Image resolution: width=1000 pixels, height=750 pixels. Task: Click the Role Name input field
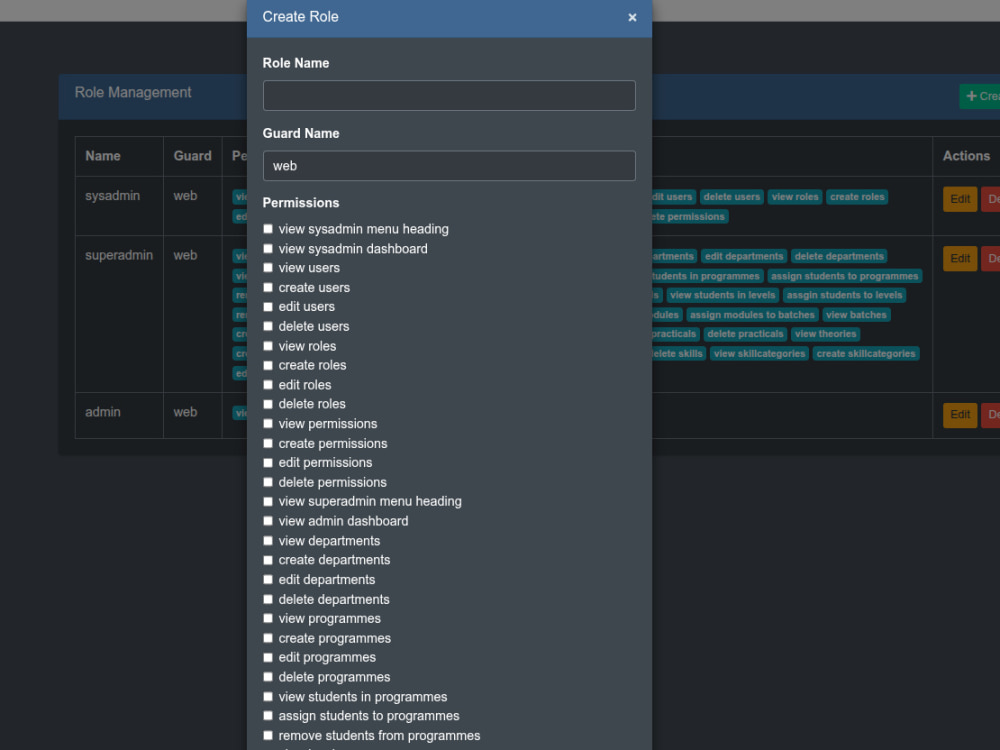click(x=449, y=96)
